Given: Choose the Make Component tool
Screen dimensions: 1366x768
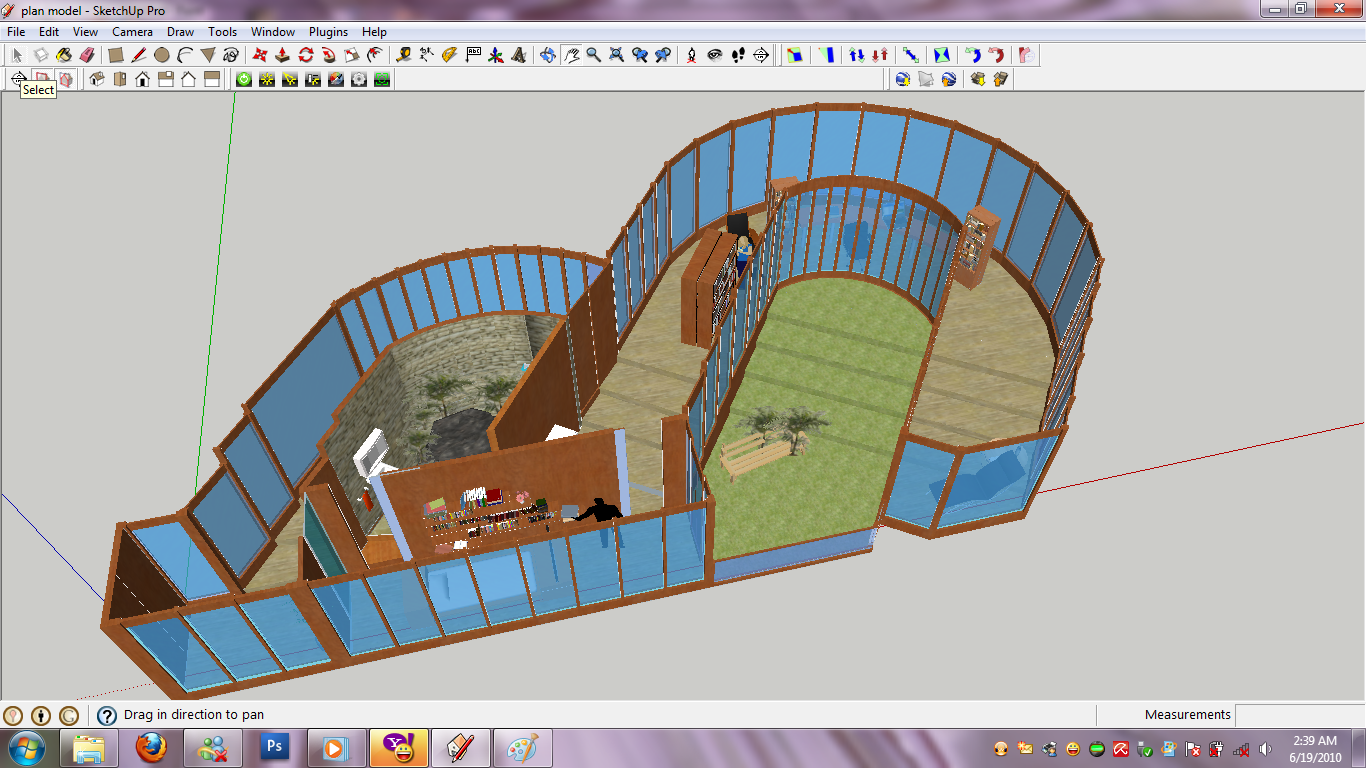Looking at the screenshot, I should [41, 55].
